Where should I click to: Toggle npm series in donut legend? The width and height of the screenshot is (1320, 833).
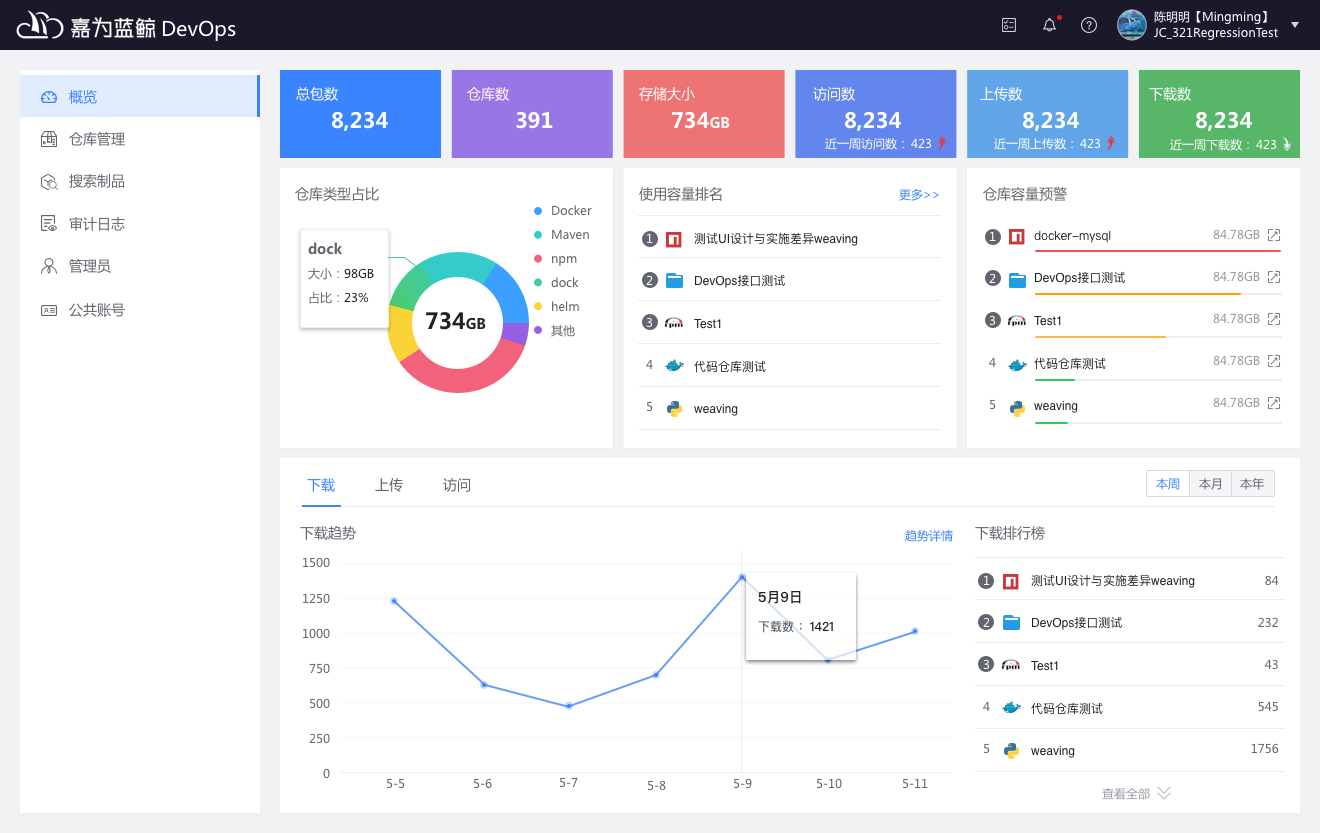pos(563,259)
